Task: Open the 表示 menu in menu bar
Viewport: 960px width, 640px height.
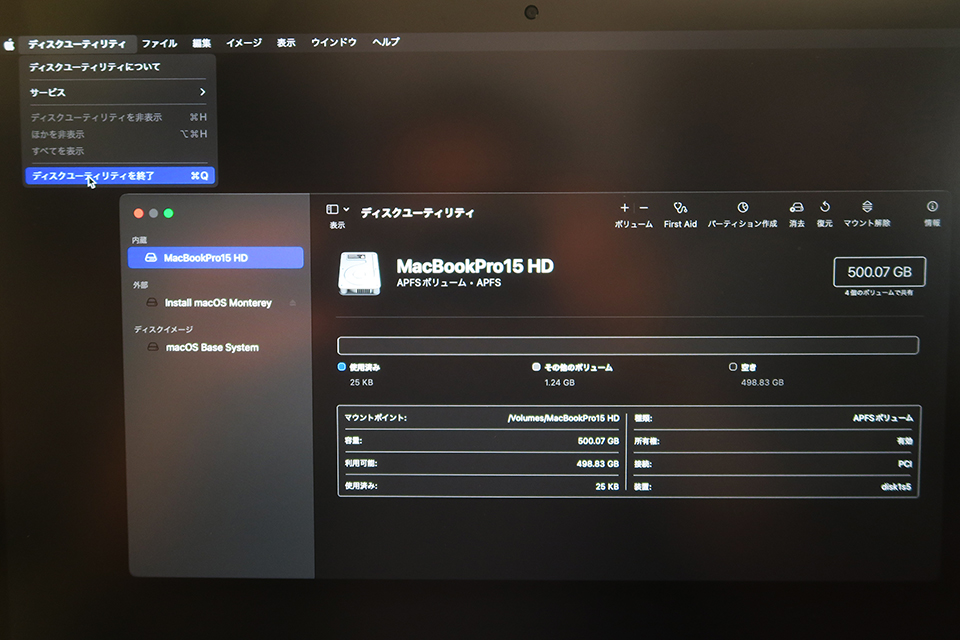Action: pyautogui.click(x=286, y=43)
